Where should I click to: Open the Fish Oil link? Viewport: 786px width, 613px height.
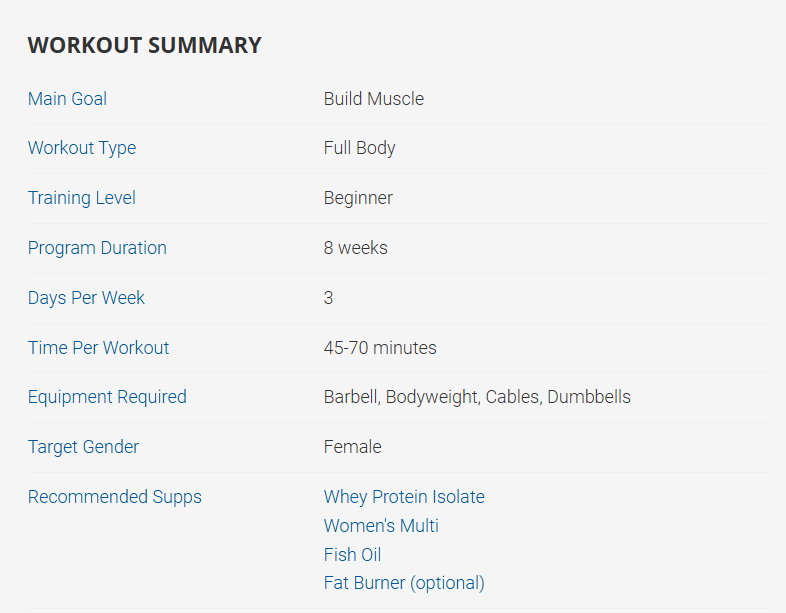pyautogui.click(x=352, y=555)
